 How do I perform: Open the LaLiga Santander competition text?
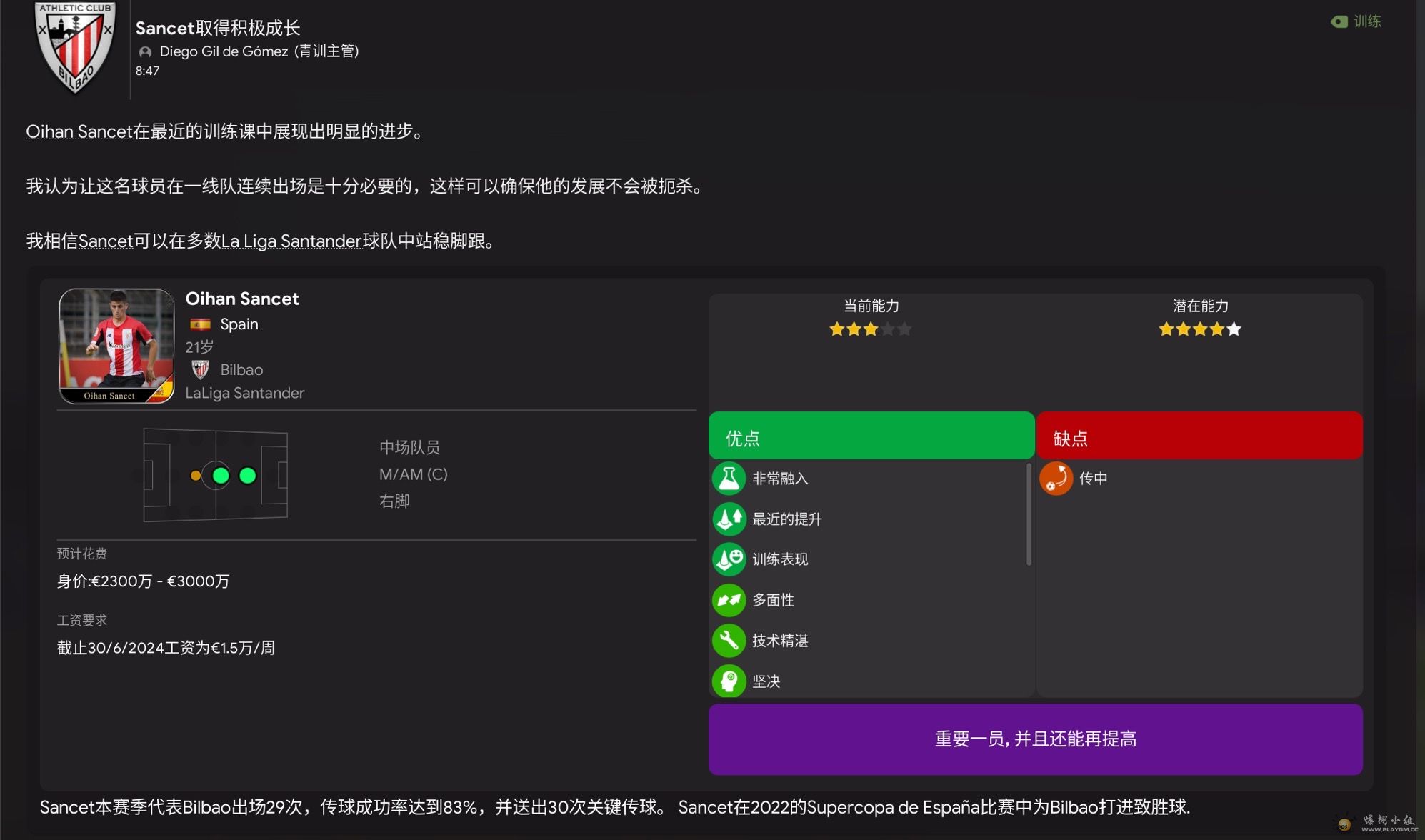tap(245, 393)
